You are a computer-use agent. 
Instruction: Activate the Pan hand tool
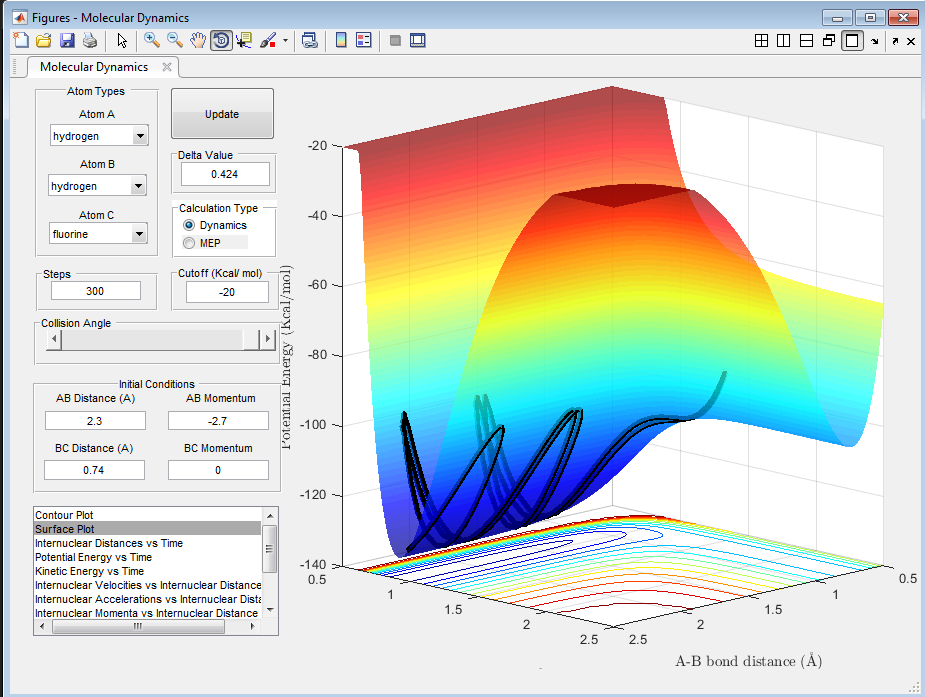coord(198,40)
